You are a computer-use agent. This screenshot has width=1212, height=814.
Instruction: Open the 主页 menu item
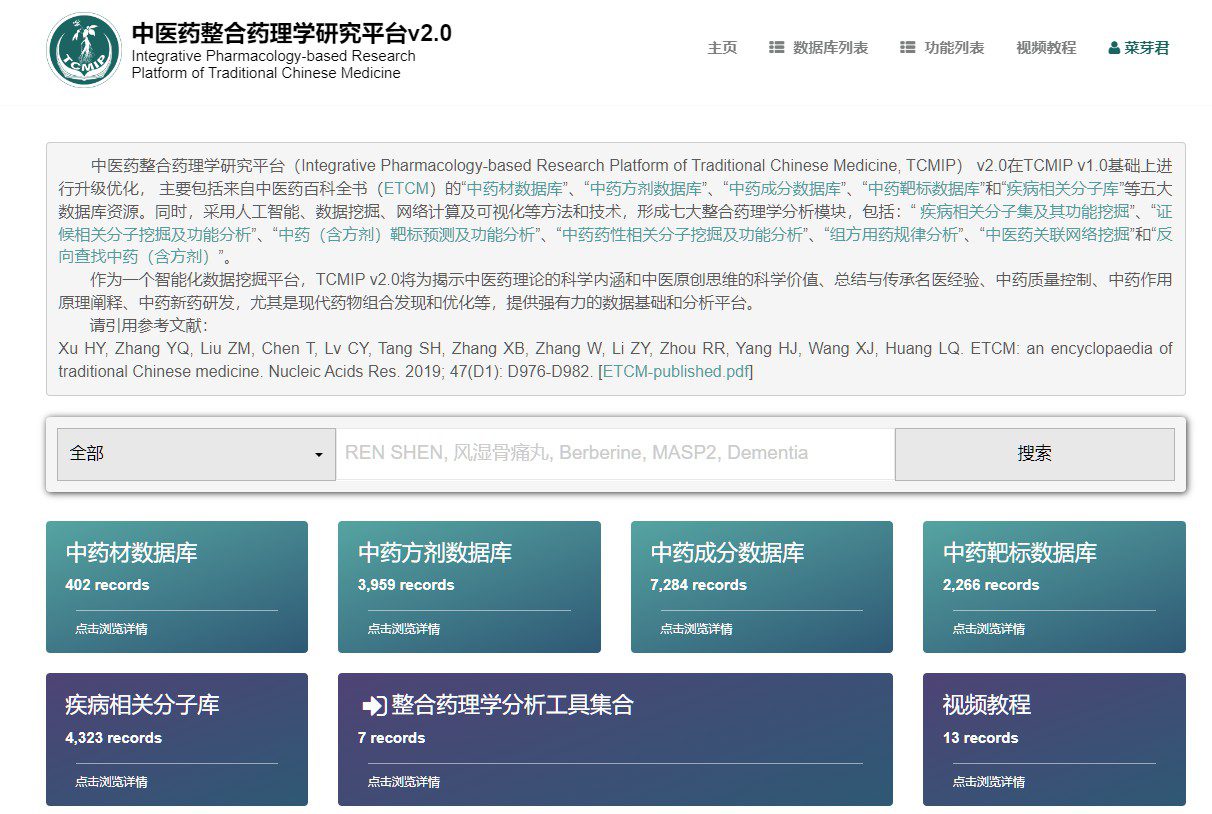722,48
